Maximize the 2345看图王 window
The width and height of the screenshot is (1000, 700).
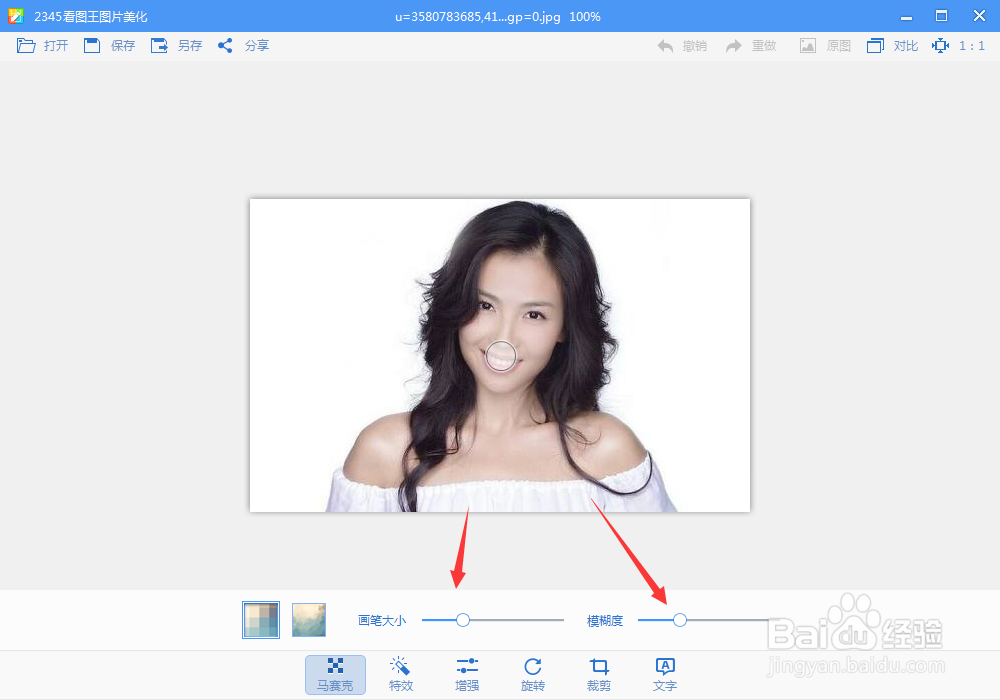click(x=941, y=16)
